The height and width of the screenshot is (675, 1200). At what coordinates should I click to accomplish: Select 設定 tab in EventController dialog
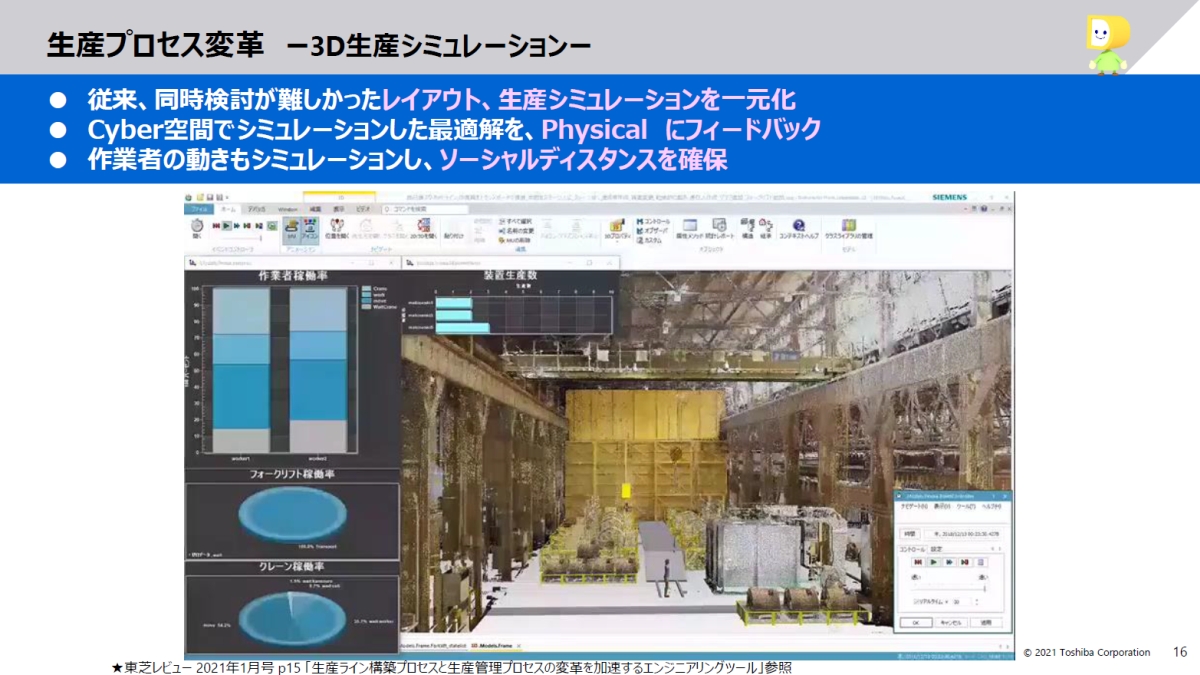tap(936, 549)
